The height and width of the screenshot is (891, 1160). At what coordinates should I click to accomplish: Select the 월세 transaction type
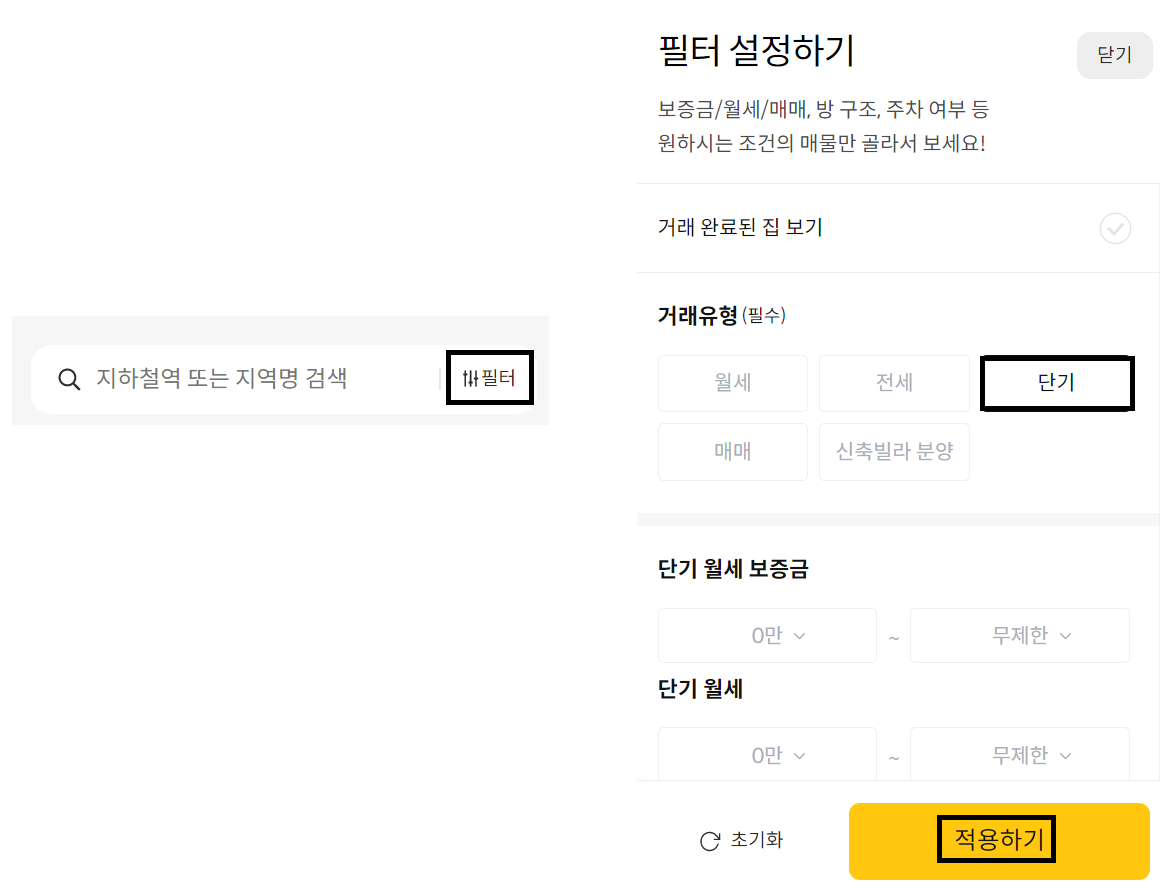pos(733,383)
